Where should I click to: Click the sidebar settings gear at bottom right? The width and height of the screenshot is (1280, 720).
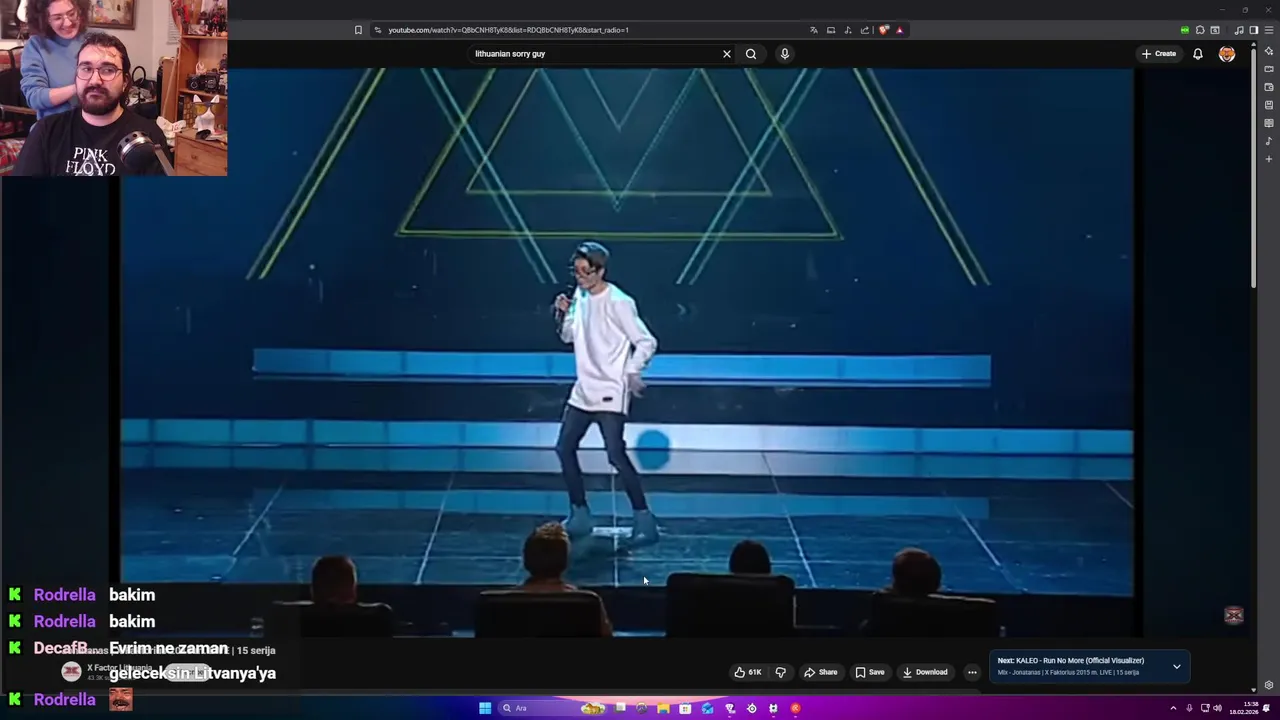tap(1269, 685)
